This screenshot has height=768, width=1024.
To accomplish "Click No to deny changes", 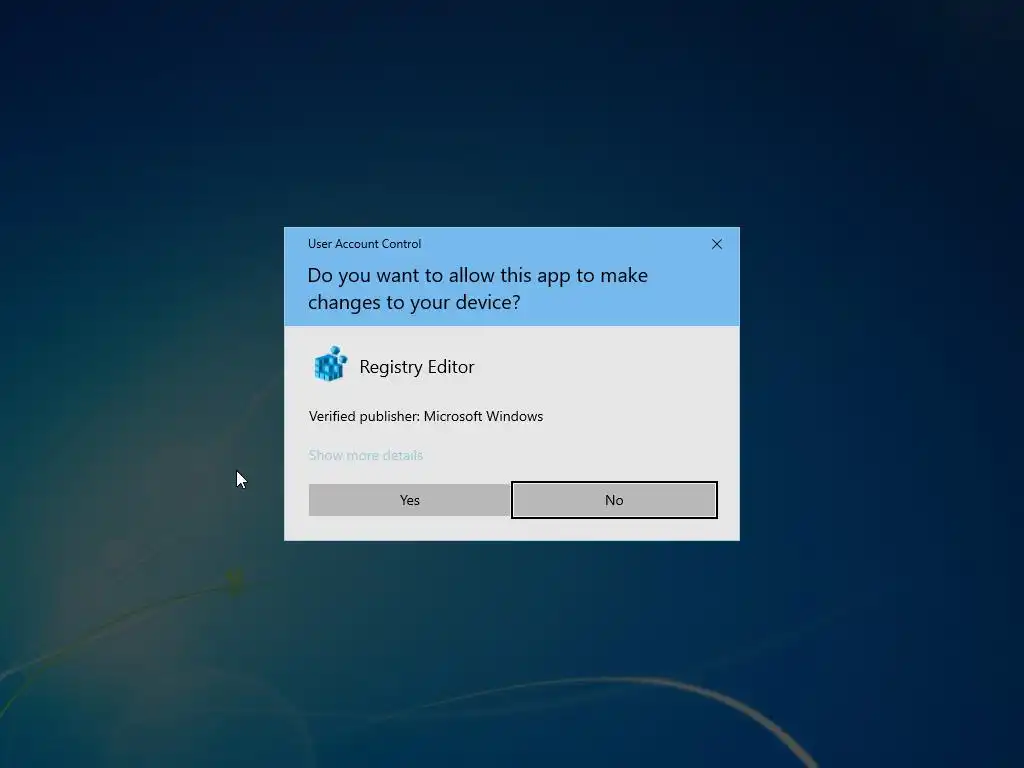I will 614,500.
